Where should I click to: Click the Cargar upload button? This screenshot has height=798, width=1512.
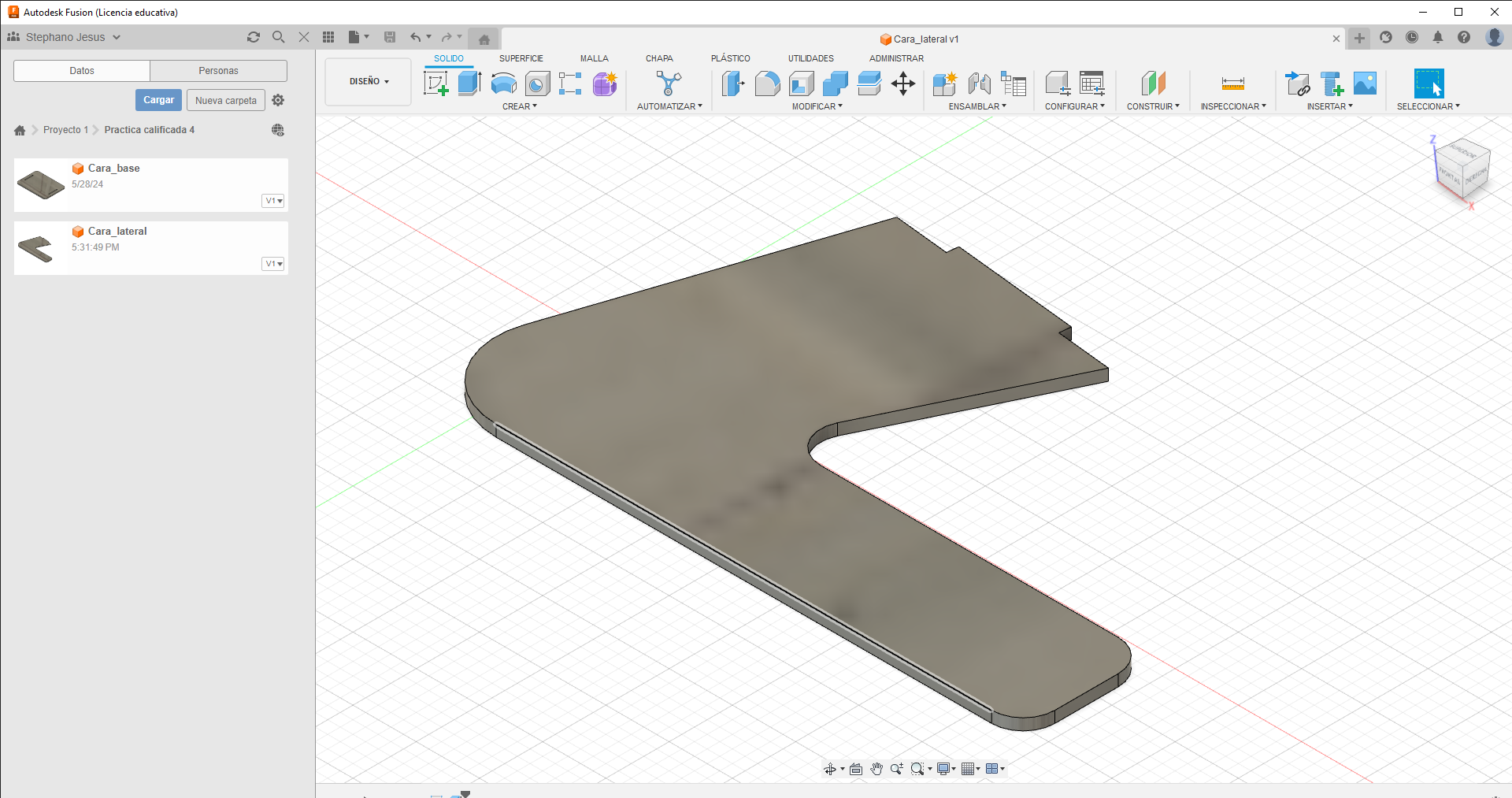(158, 100)
